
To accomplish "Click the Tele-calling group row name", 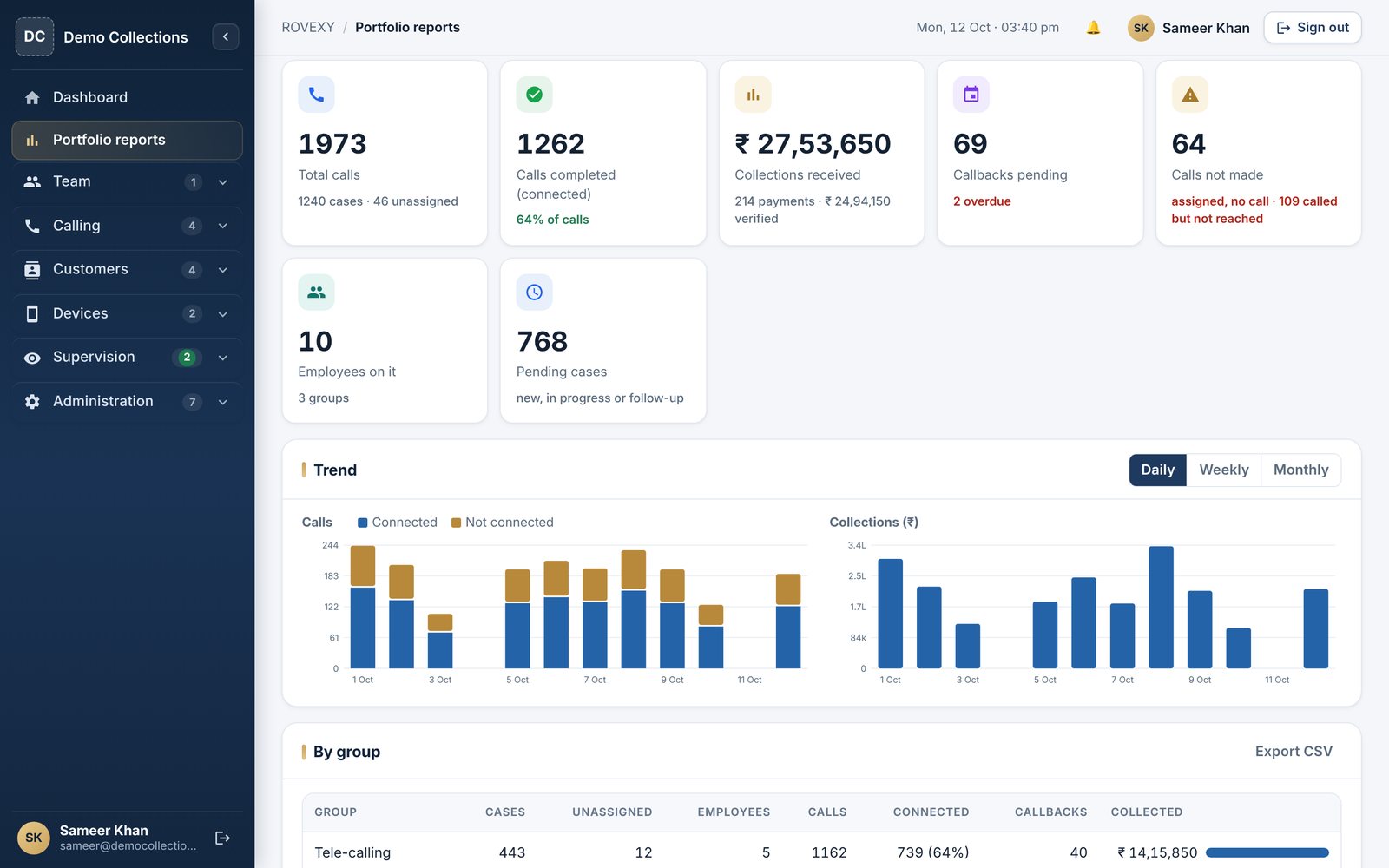I will 352,852.
